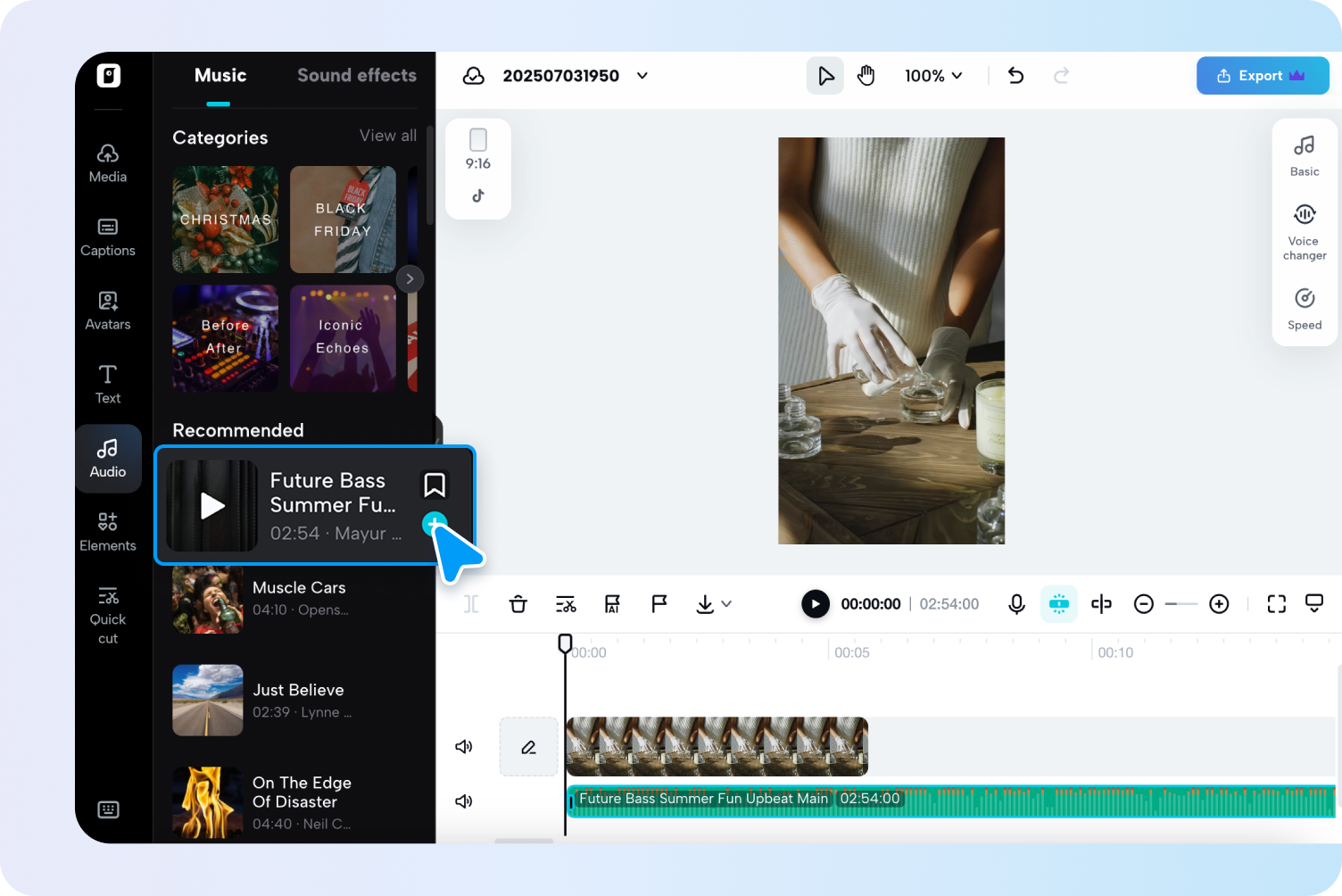The image size is (1342, 896).
Task: Switch to the Sound effects tab
Action: 357,75
